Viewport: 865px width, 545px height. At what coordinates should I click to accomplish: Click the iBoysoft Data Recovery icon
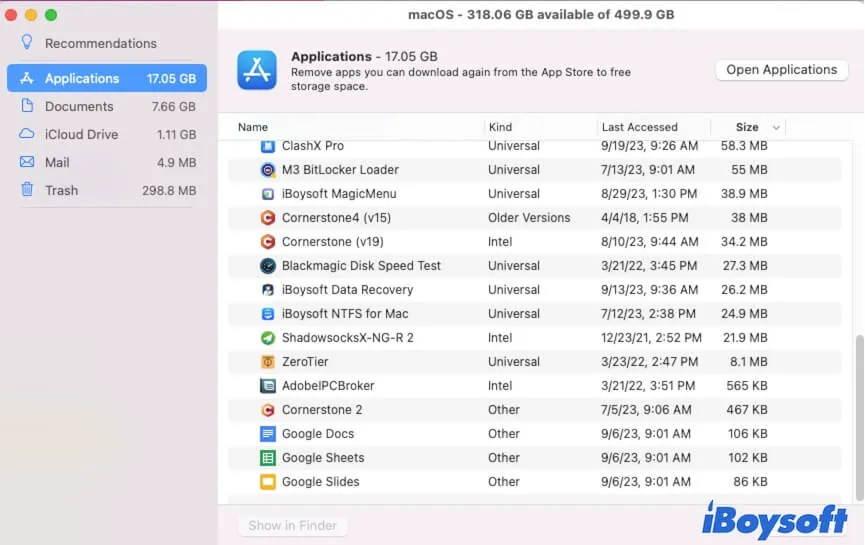(x=268, y=290)
